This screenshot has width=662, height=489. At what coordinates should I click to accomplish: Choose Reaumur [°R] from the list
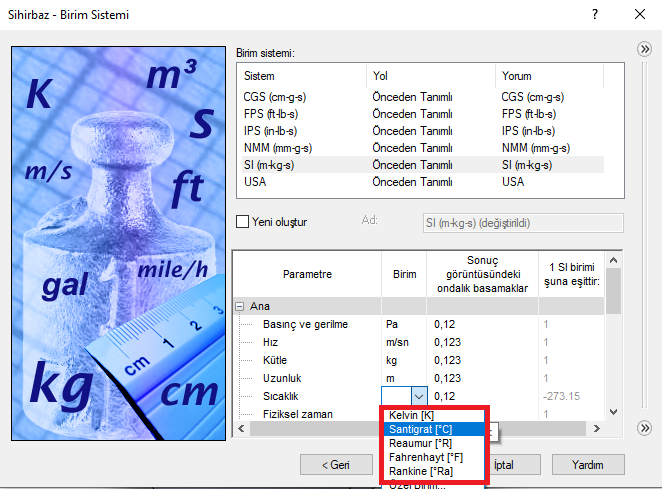coord(413,443)
